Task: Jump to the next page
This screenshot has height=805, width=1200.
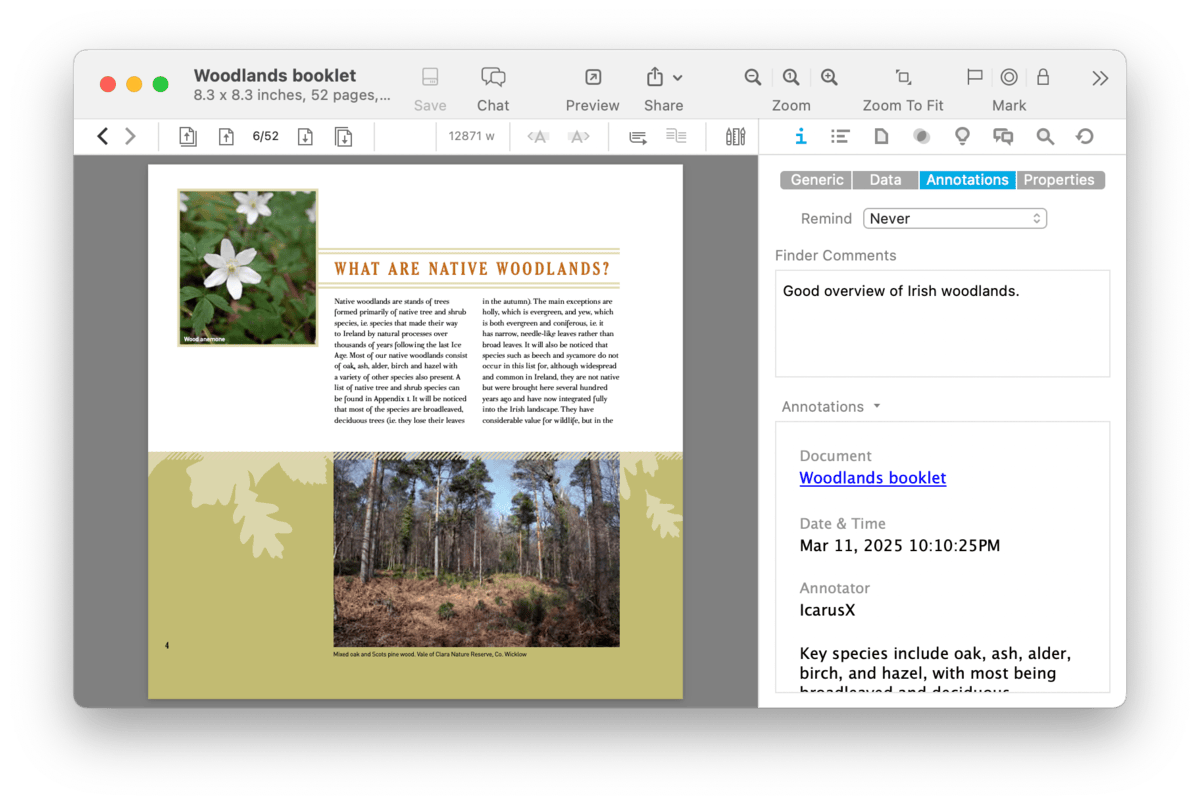Action: 306,137
